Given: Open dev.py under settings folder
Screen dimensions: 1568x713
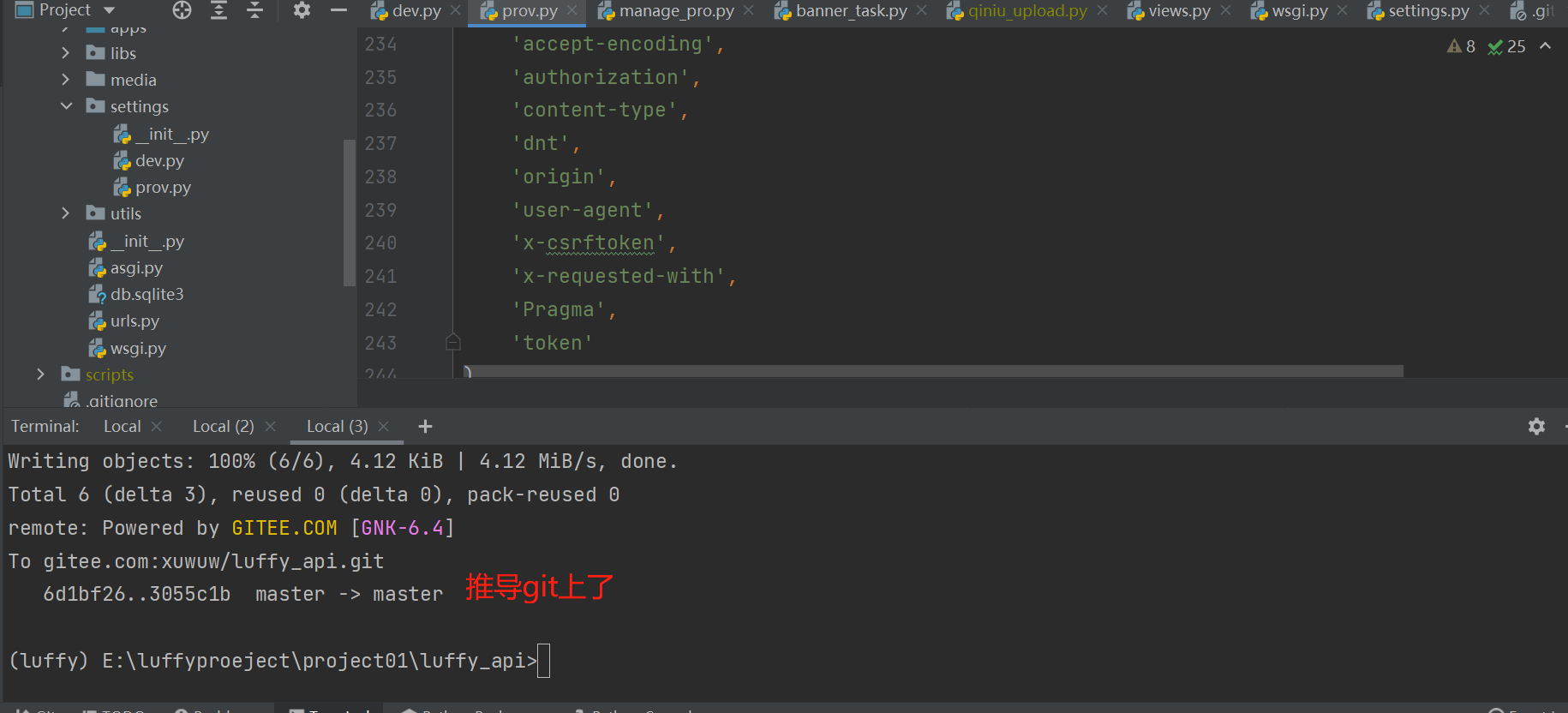Looking at the screenshot, I should coord(149,160).
